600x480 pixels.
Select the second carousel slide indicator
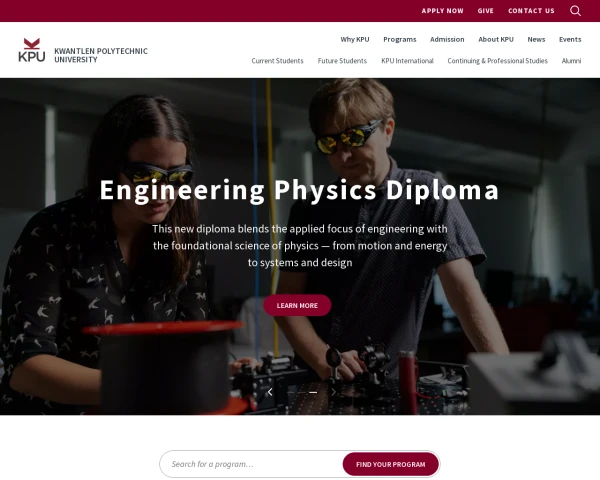(x=302, y=392)
